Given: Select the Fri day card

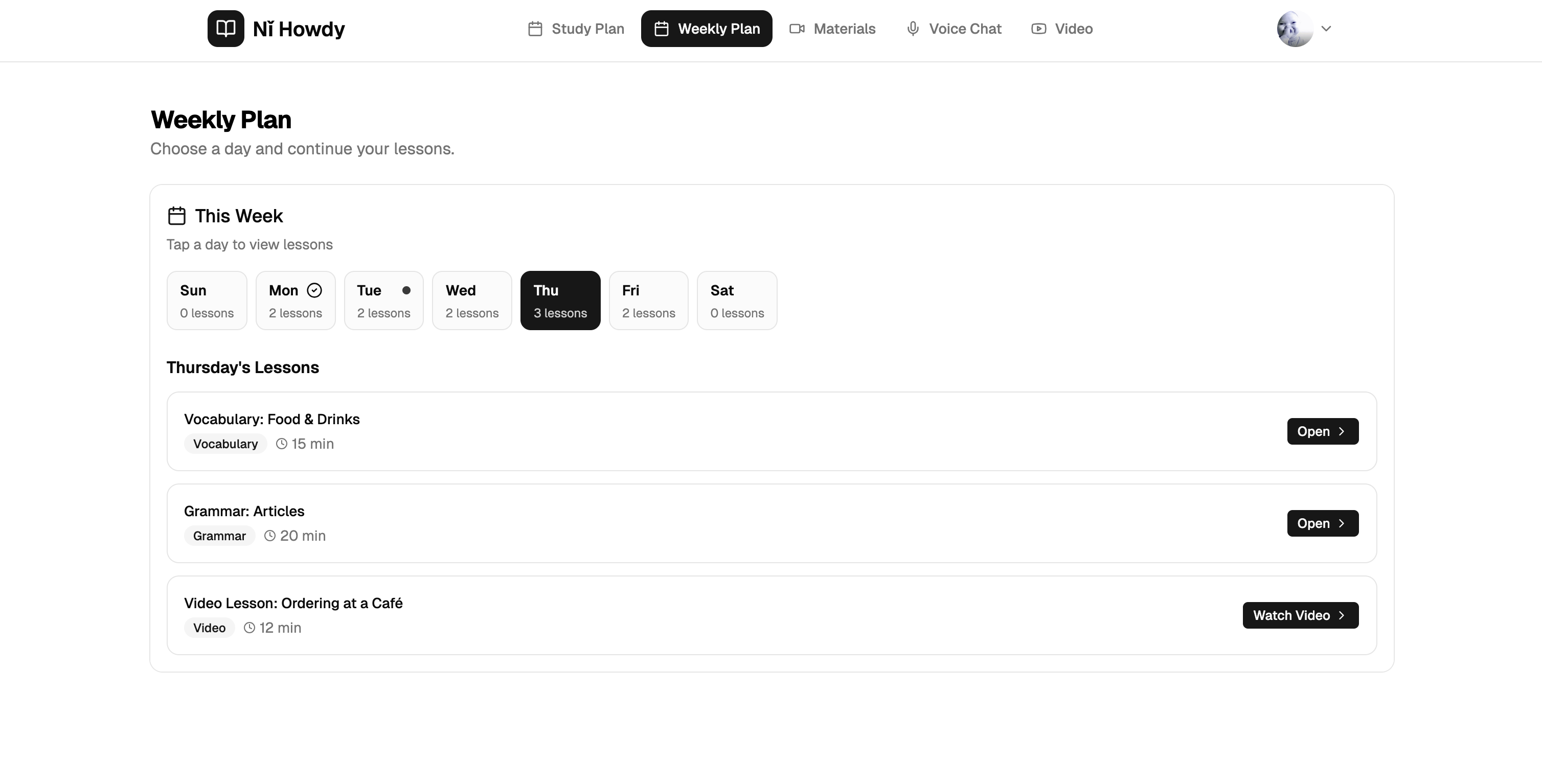Looking at the screenshot, I should (648, 301).
